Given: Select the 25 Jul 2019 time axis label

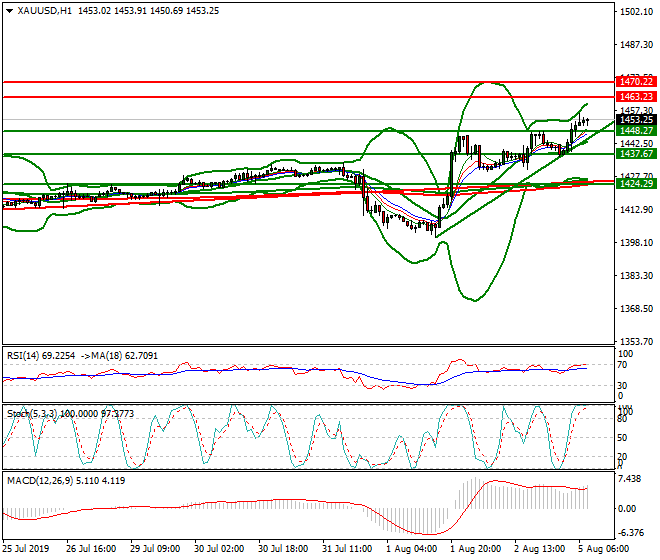Looking at the screenshot, I should tap(26, 549).
